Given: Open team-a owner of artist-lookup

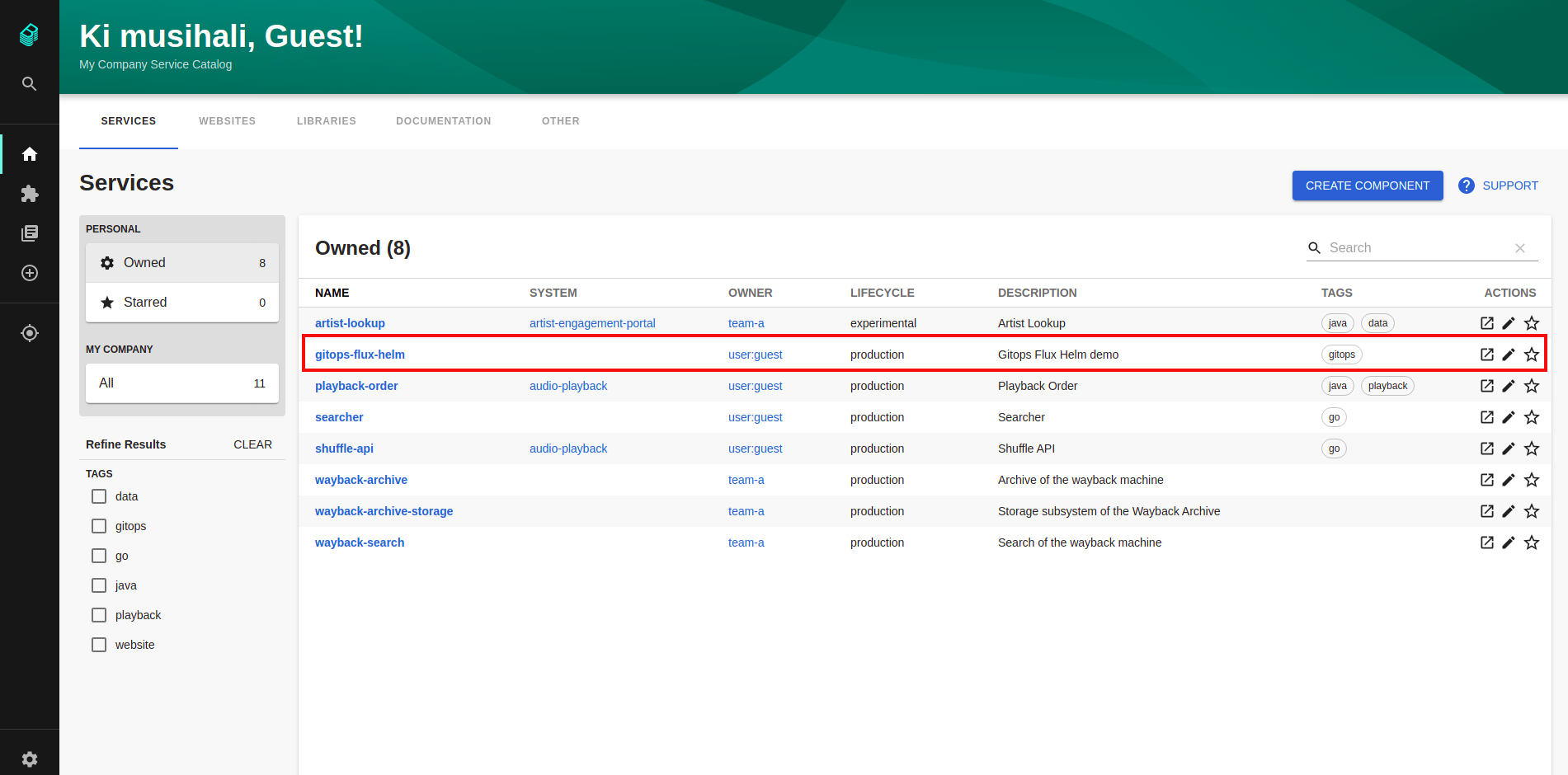Looking at the screenshot, I should [746, 323].
